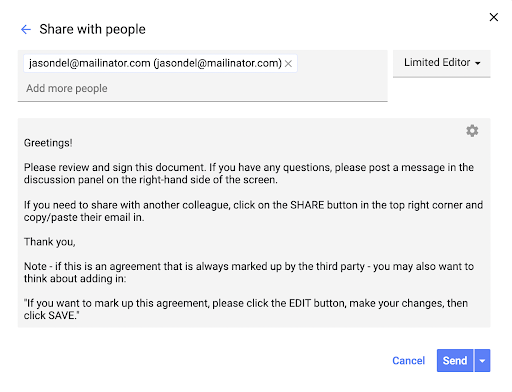Viewport: 512px width, 392px height.
Task: Remove the jasondel@mailinator.com recipient chip
Action: click(289, 63)
